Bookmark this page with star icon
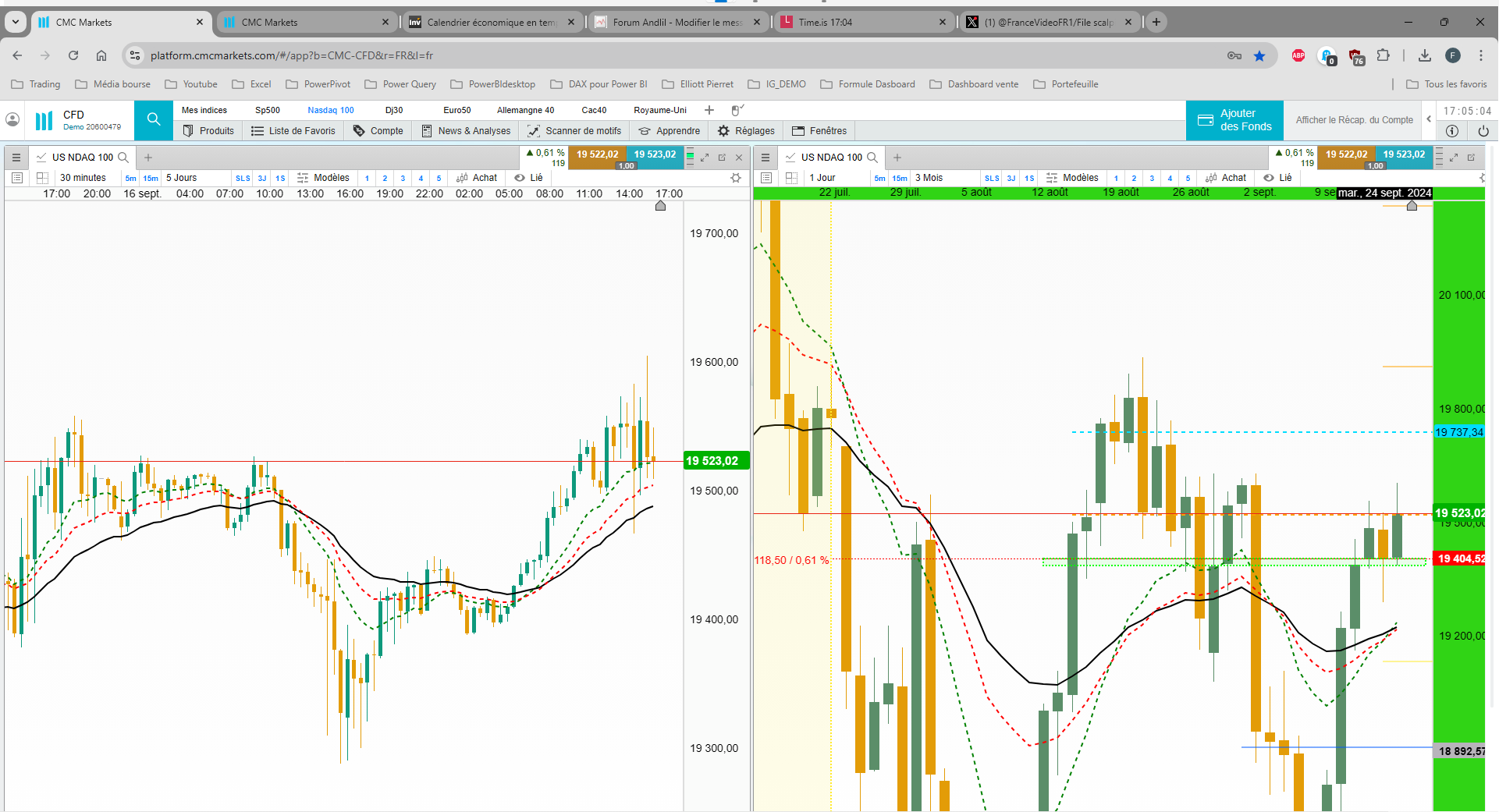This screenshot has height=812, width=1499. 1259,55
